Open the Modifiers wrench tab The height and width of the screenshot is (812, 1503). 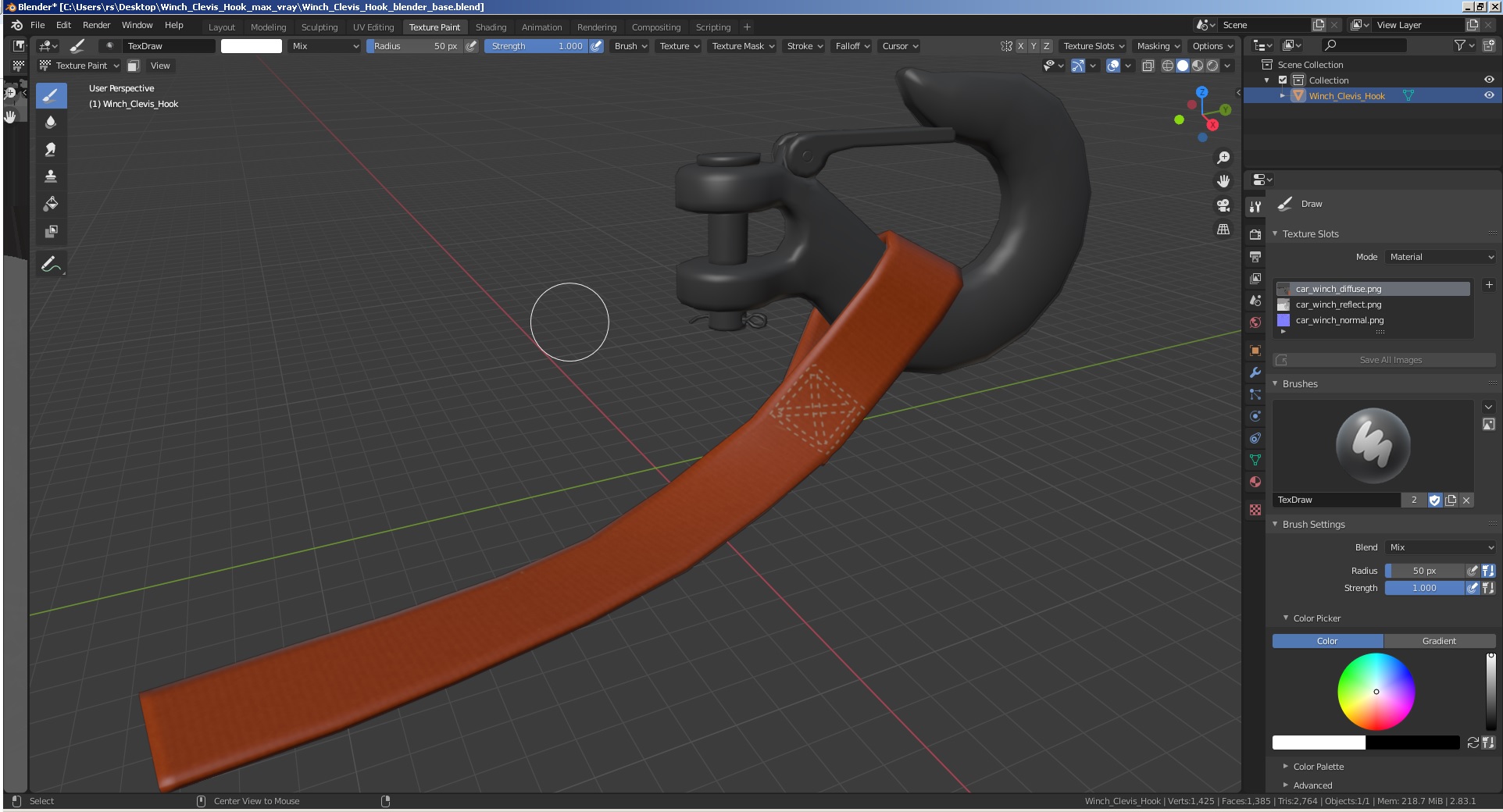(x=1255, y=372)
